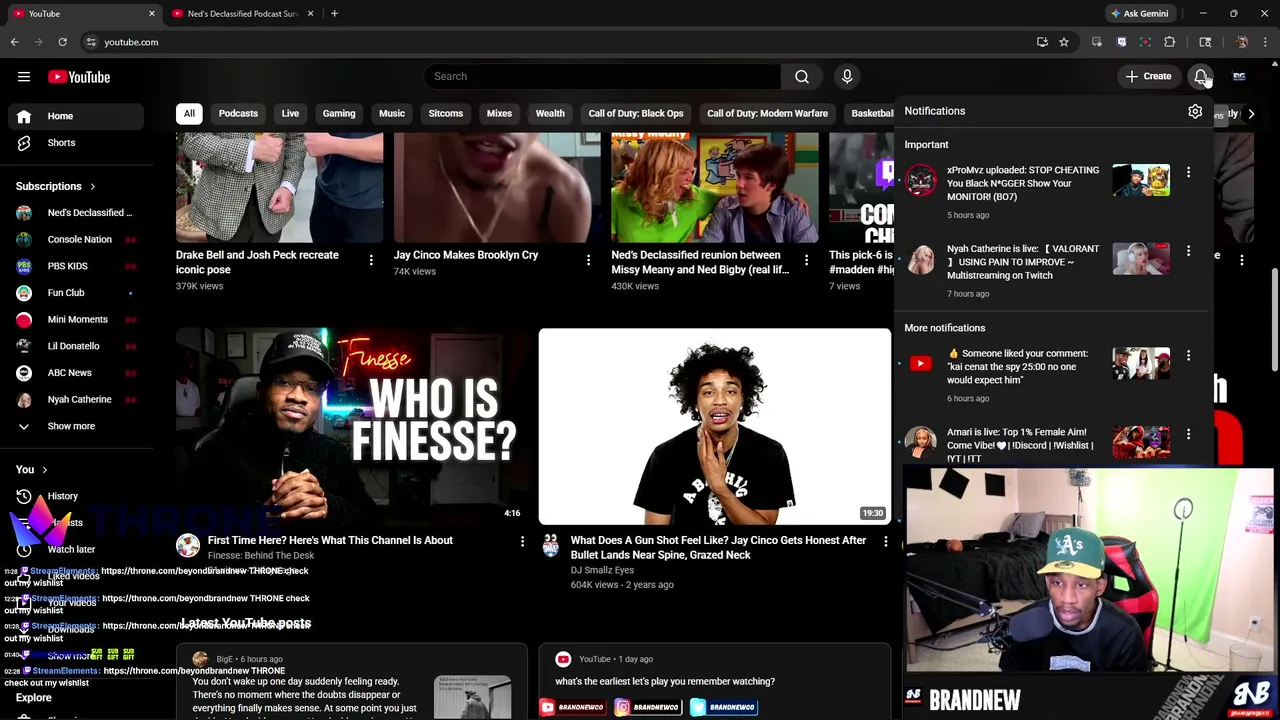Open options for liked comment notification
This screenshot has width=1280, height=720.
(x=1188, y=355)
